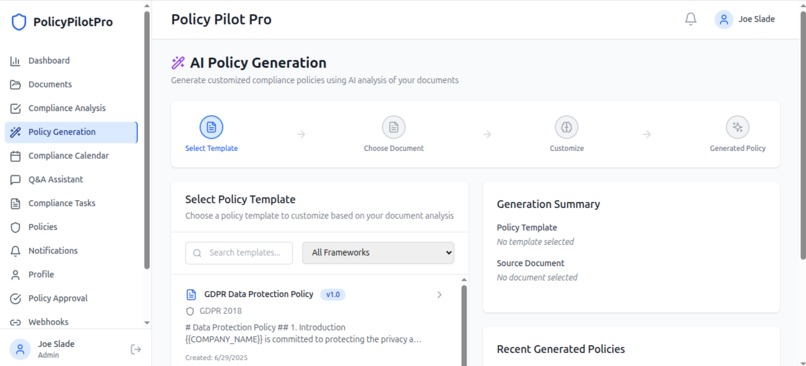The width and height of the screenshot is (806, 366).
Task: Click the Profile person icon in sidebar
Action: (x=15, y=274)
